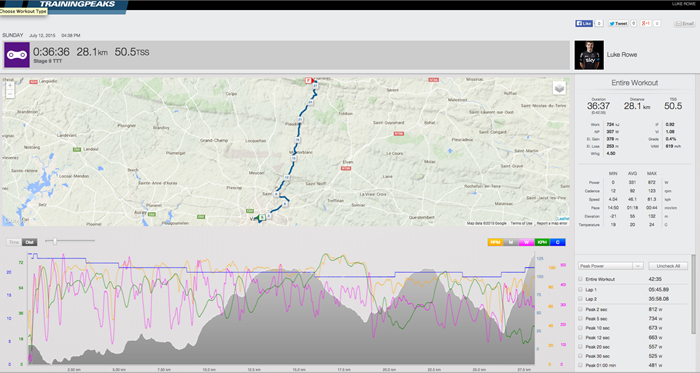This screenshot has height=373, width=700.
Task: Click the Google +1 share icon
Action: [646, 23]
